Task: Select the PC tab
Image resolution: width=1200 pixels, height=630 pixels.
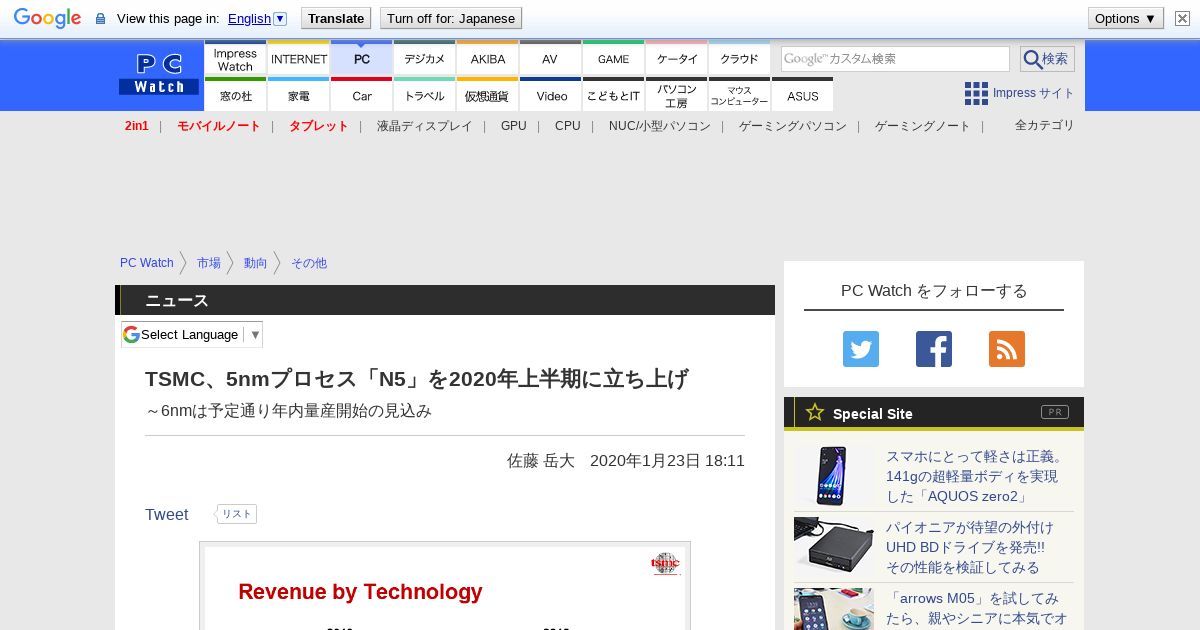Action: coord(362,57)
